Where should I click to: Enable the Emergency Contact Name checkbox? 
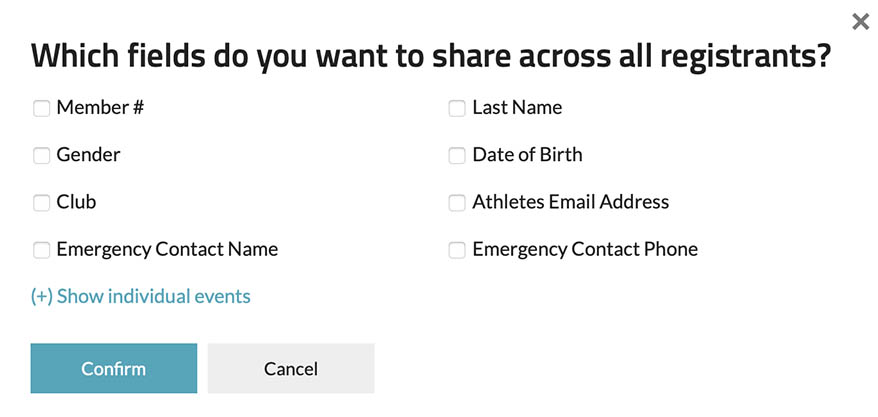42,250
